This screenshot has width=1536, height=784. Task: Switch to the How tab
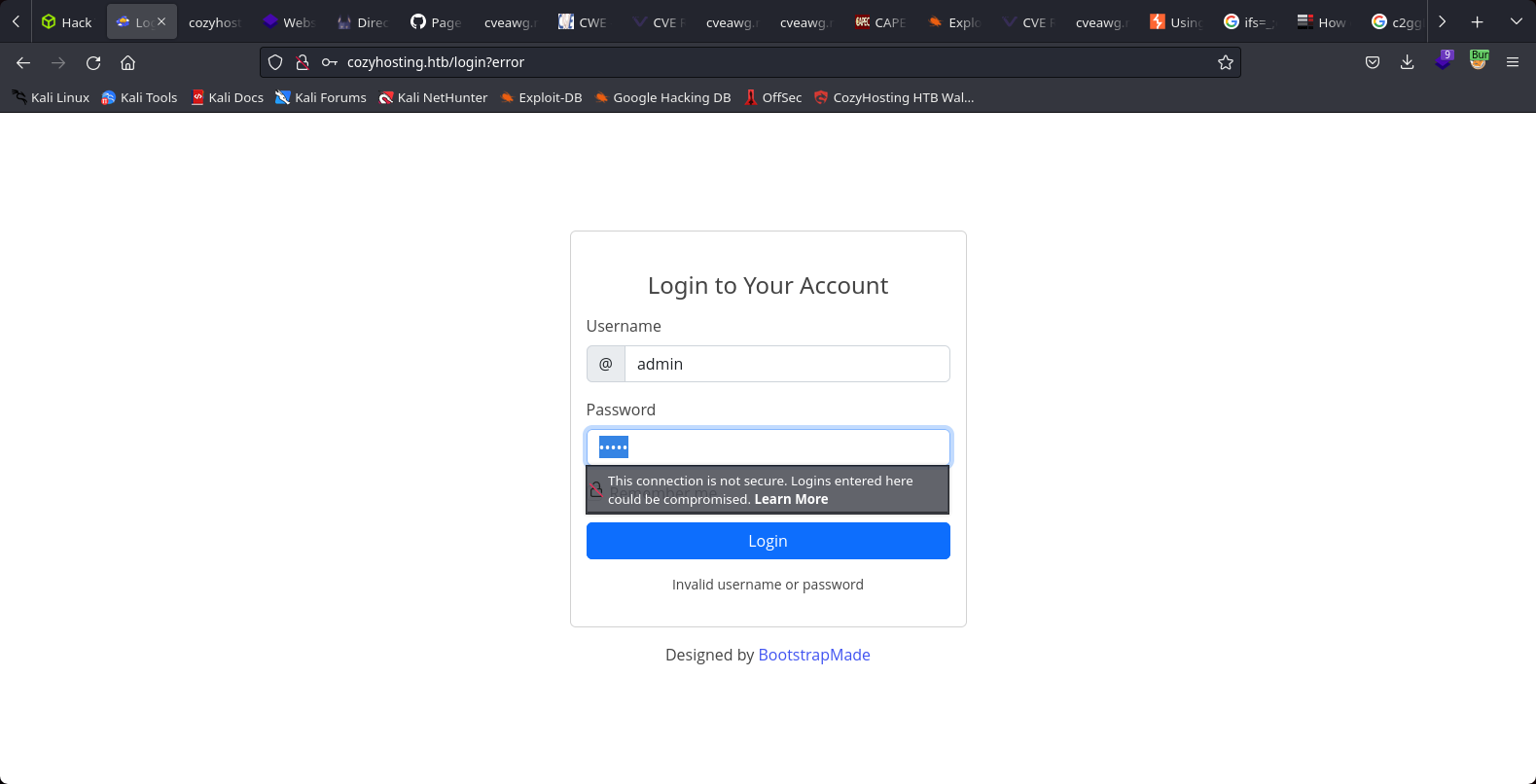(x=1324, y=21)
